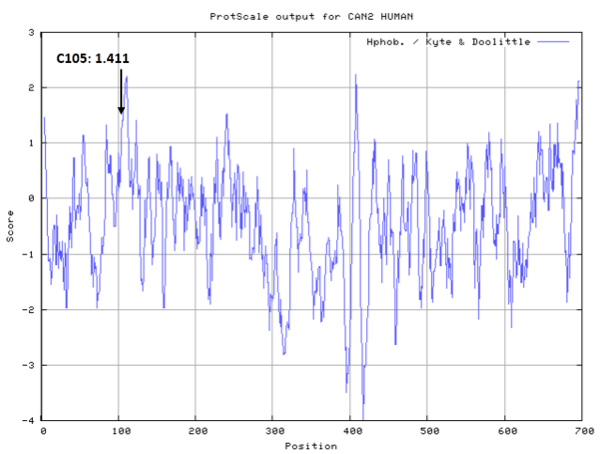This screenshot has height=454, width=600.
Task: Click the x-axis tick label 700
Action: click(x=580, y=432)
